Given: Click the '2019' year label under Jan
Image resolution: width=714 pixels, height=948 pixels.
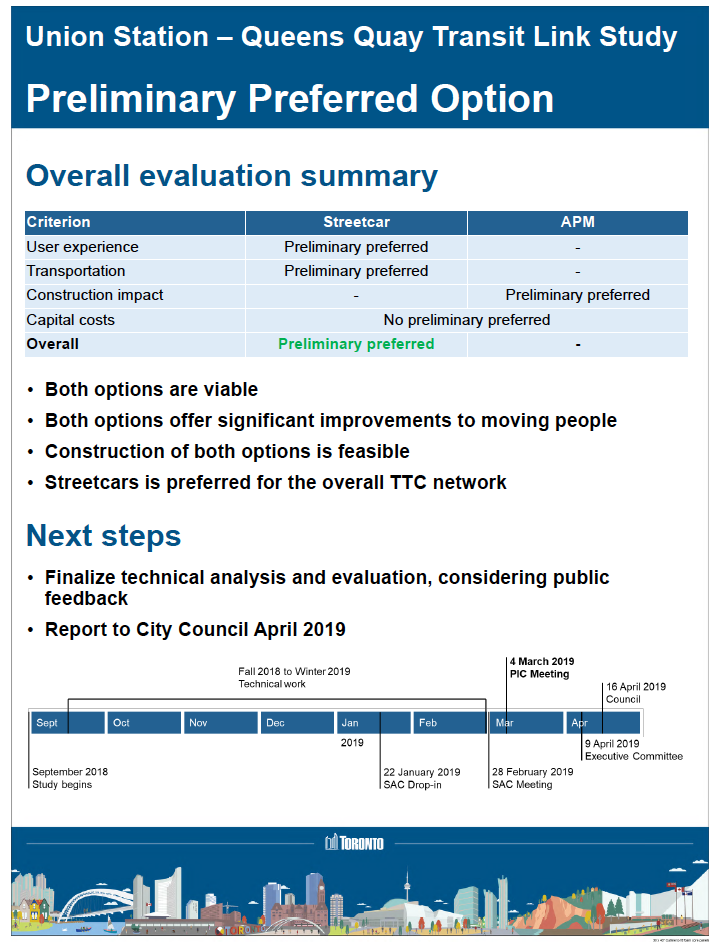Looking at the screenshot, I should 352,742.
